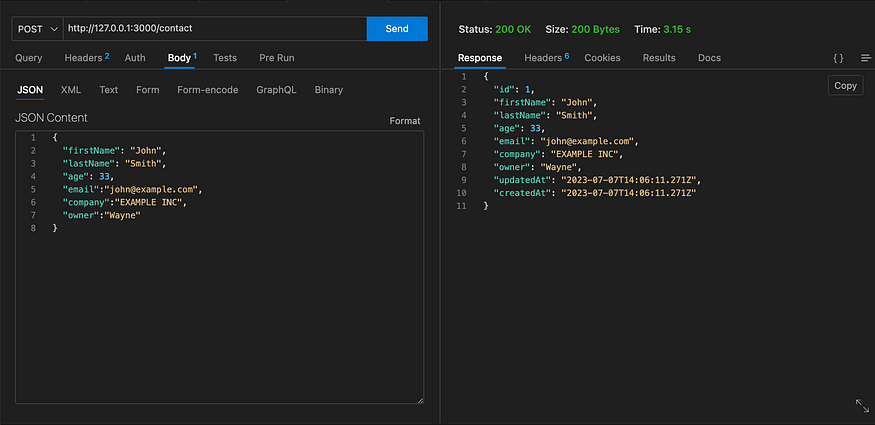Open the response Cookies tab

point(602,58)
